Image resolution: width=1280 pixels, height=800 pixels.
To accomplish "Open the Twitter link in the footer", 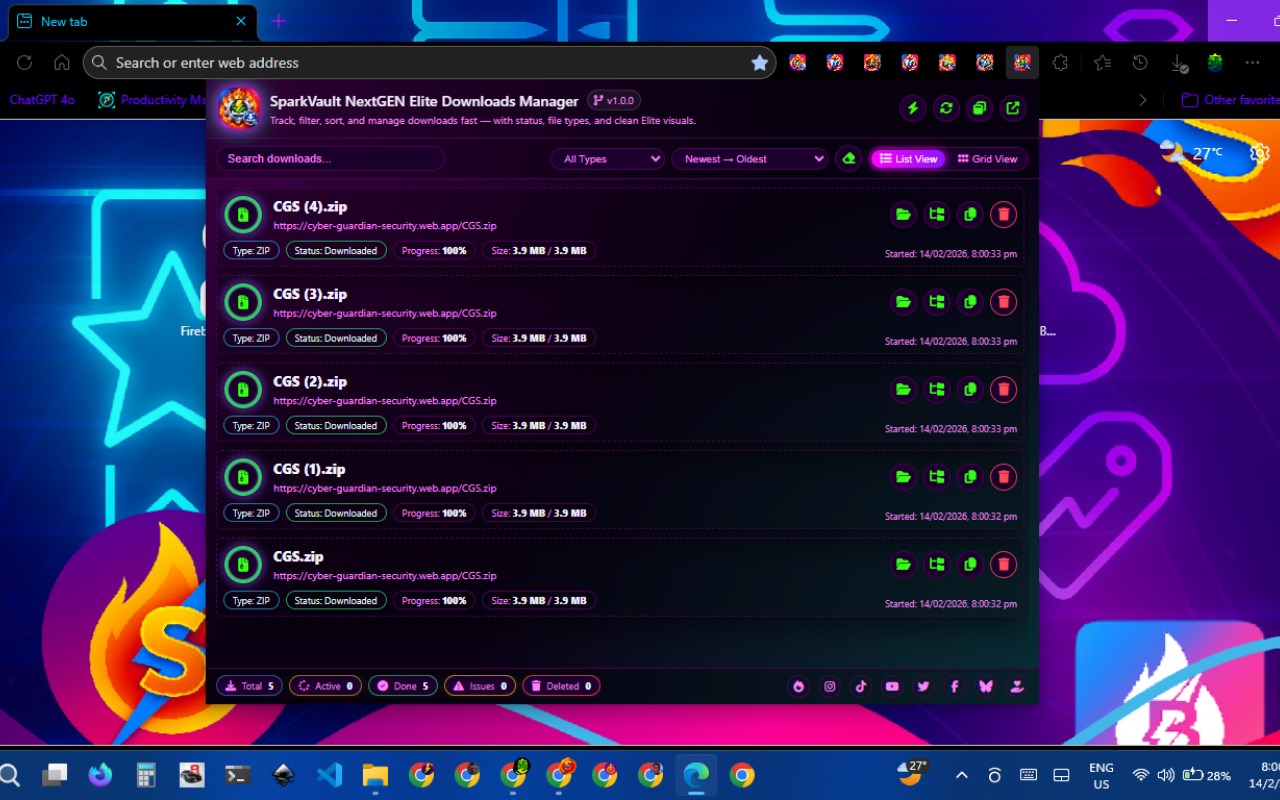I will point(923,686).
